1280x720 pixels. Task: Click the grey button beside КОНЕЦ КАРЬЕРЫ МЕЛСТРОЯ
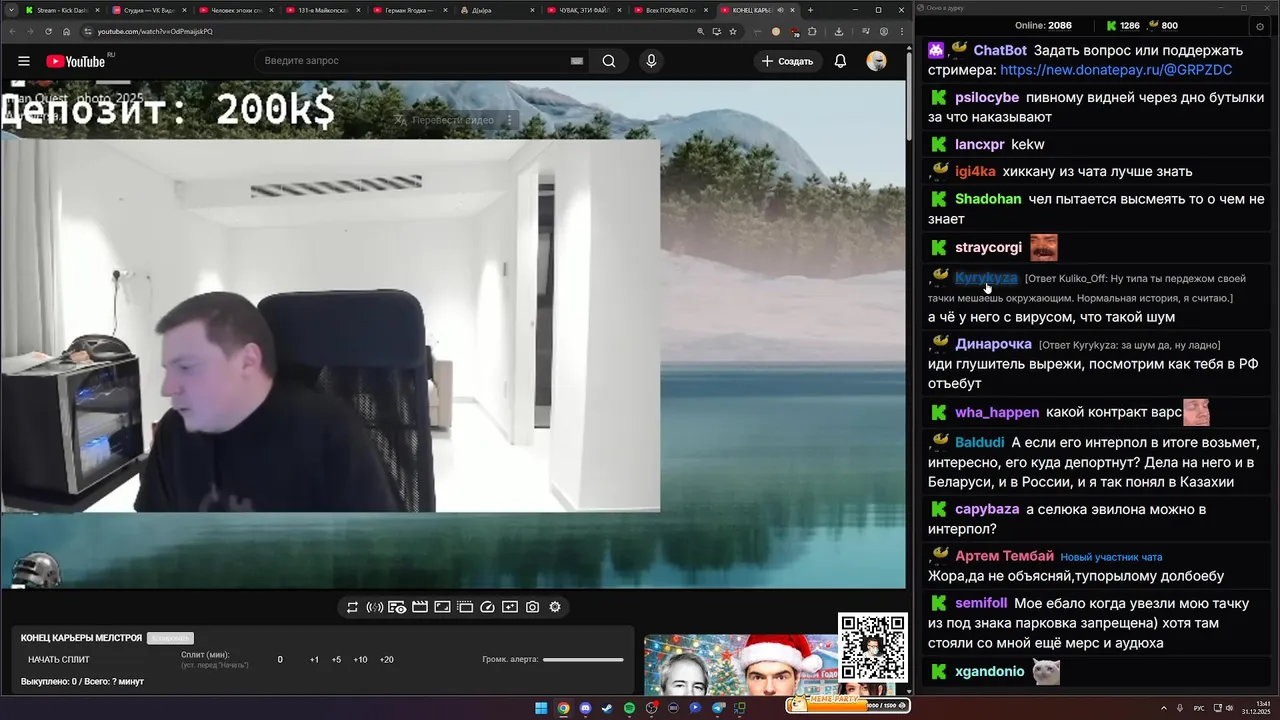(170, 638)
